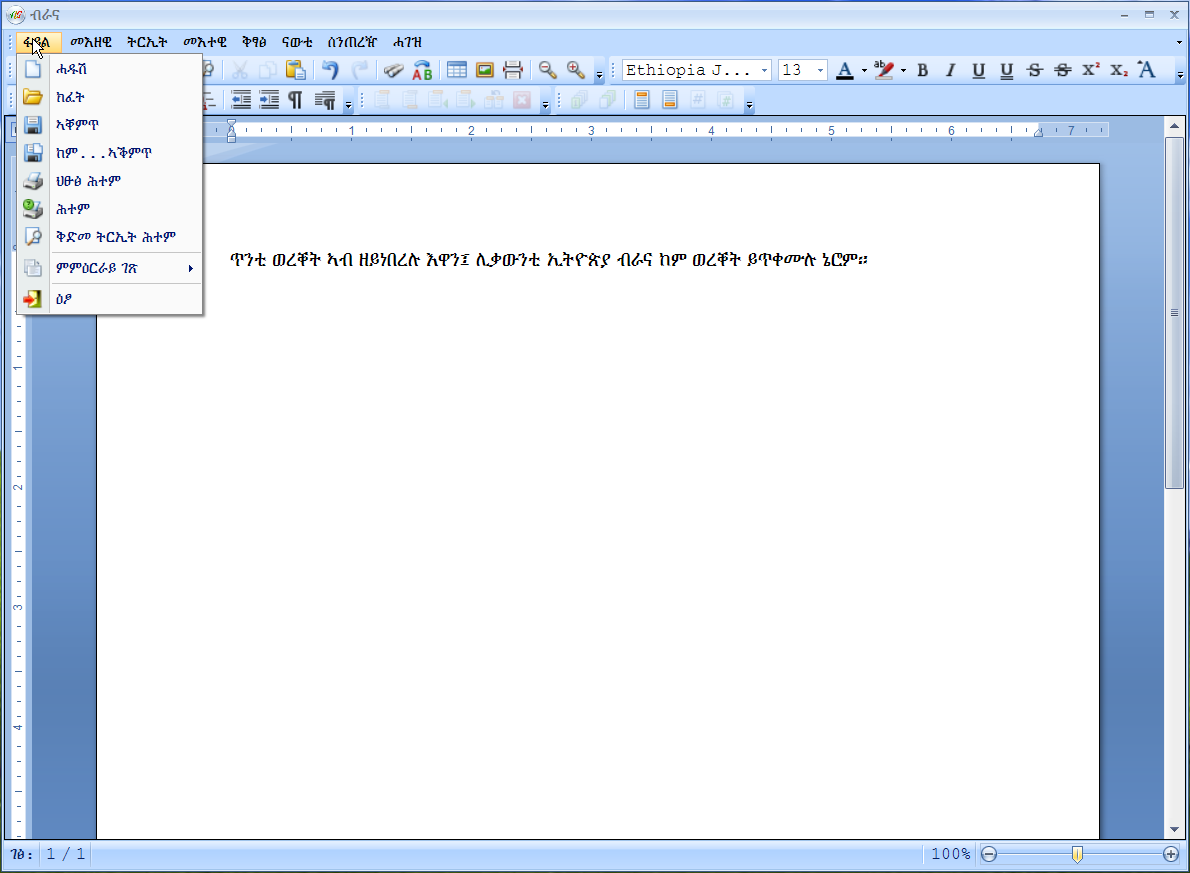
Task: Click the first-line indent marker on ruler
Action: tap(231, 124)
